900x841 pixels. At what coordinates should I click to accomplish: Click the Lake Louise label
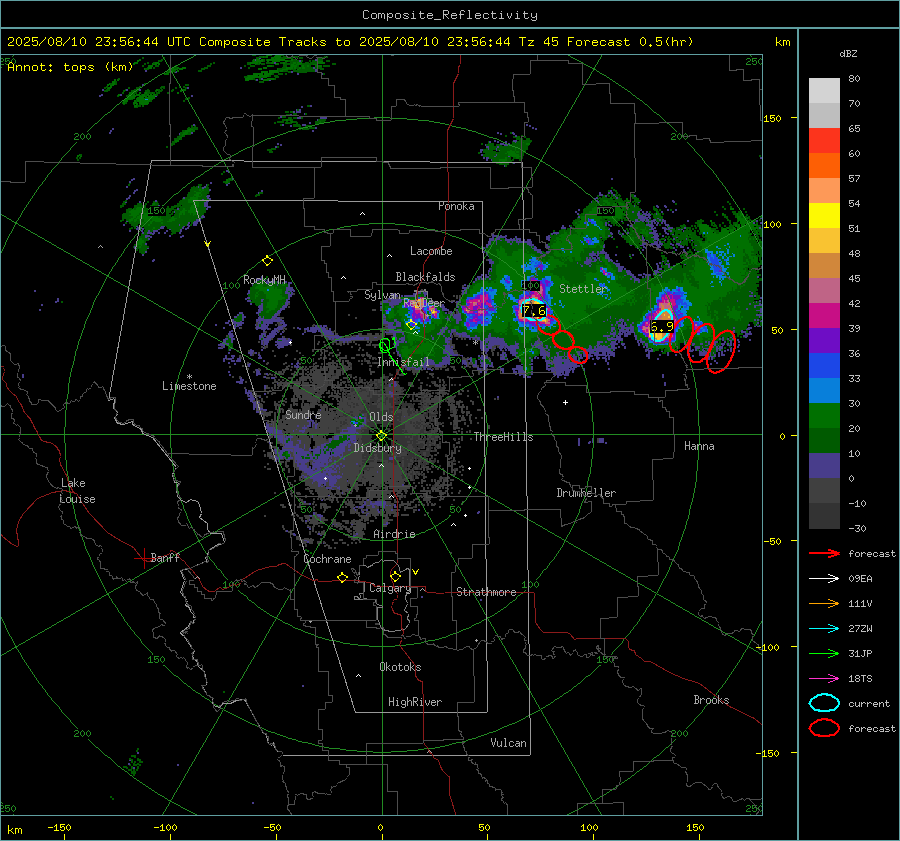[77, 491]
